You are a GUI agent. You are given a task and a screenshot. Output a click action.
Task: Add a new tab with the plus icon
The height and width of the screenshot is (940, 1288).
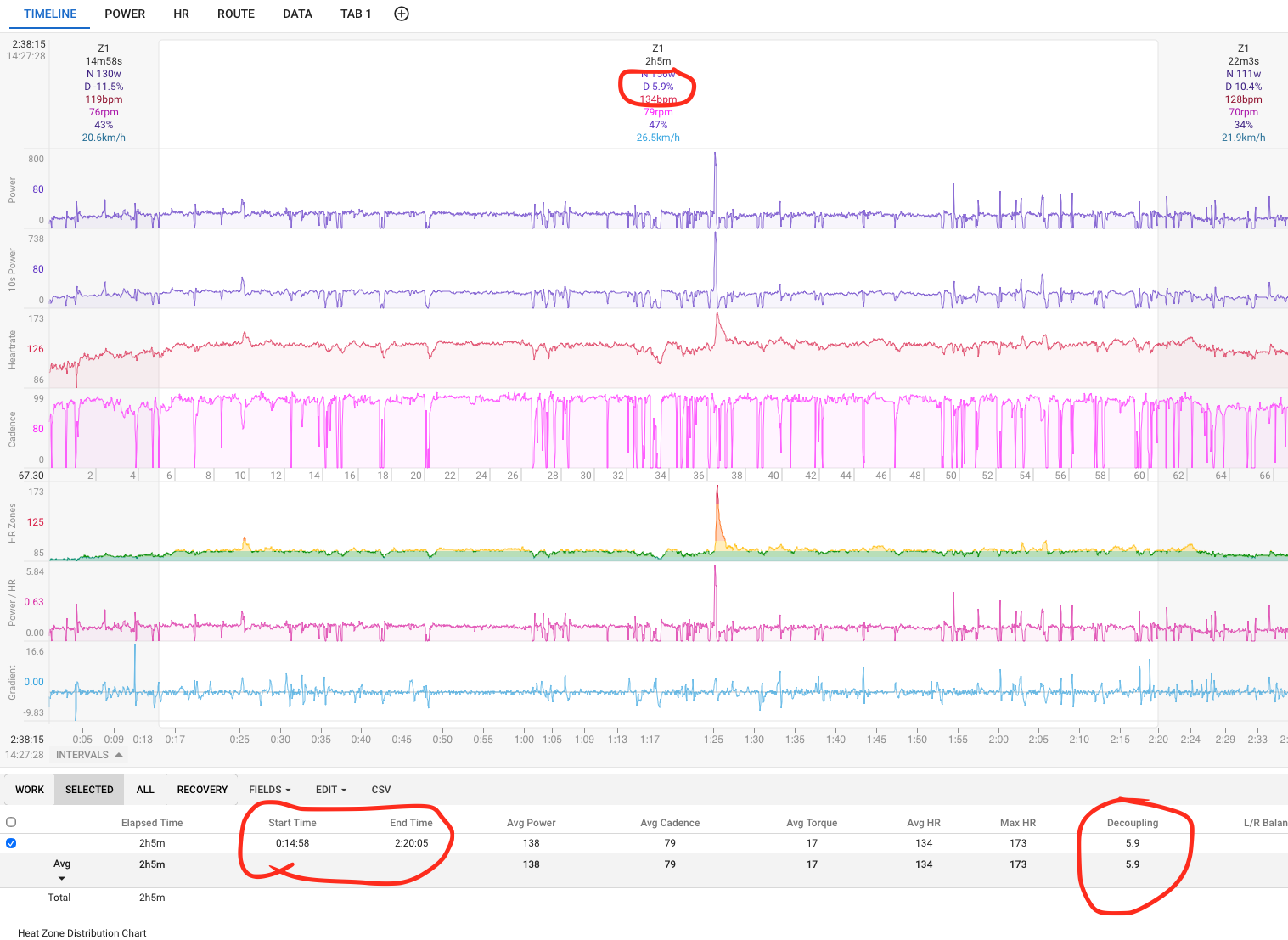402,14
